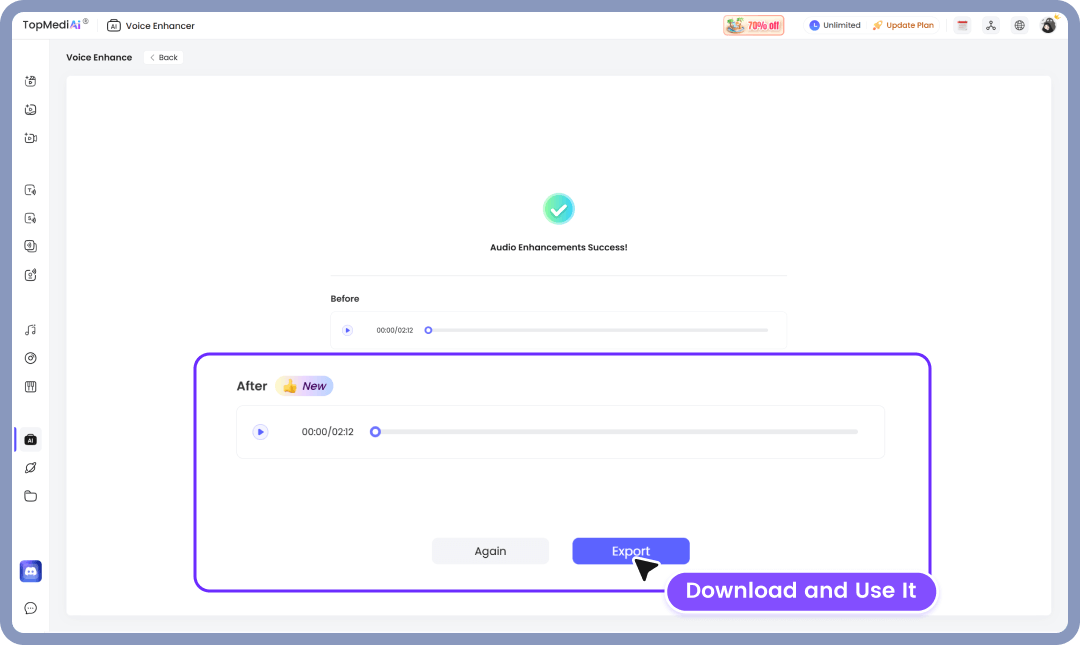Click the Export button
This screenshot has width=1080, height=645.
[x=630, y=551]
